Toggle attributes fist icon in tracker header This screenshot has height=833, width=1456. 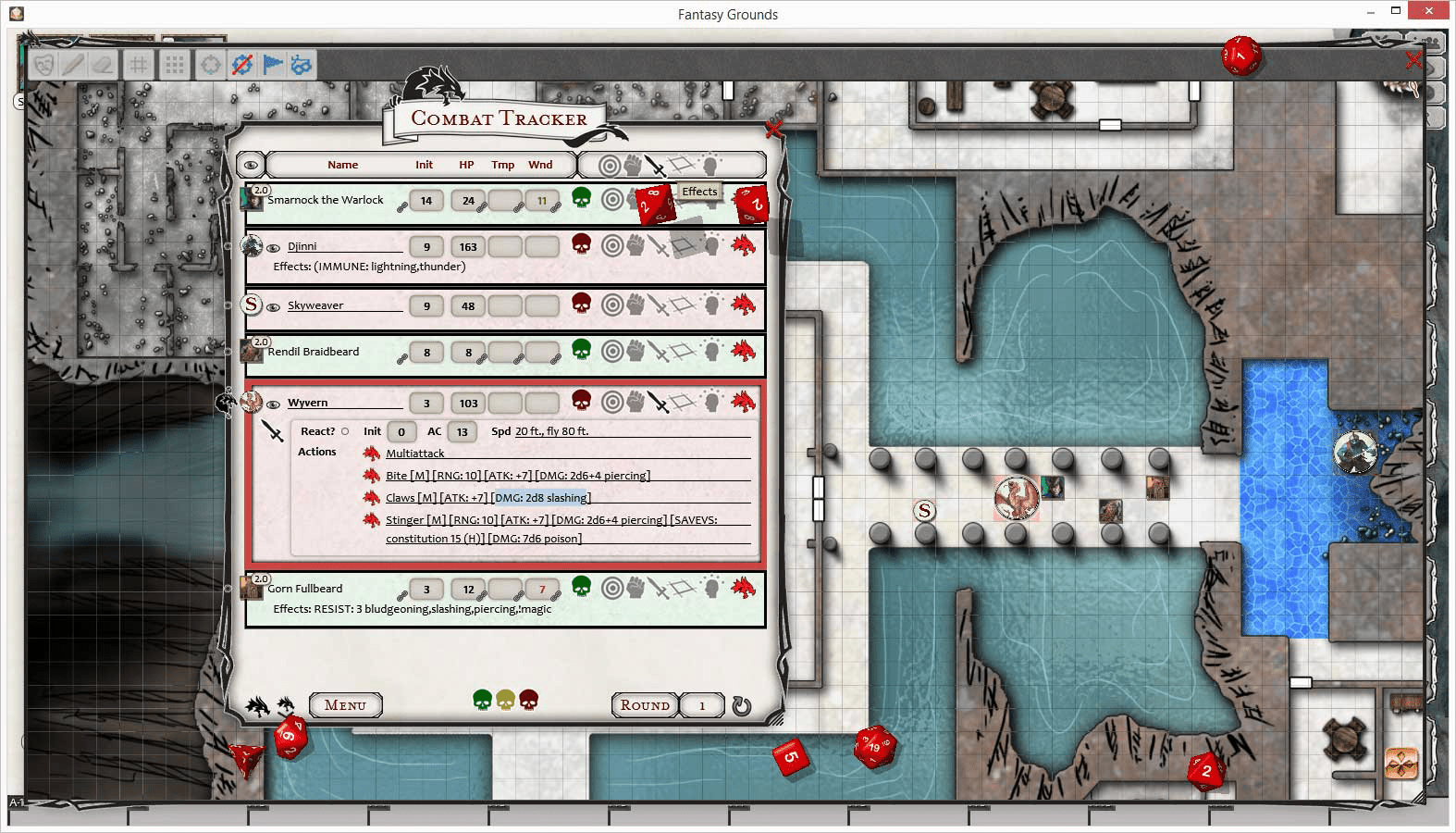click(x=633, y=166)
